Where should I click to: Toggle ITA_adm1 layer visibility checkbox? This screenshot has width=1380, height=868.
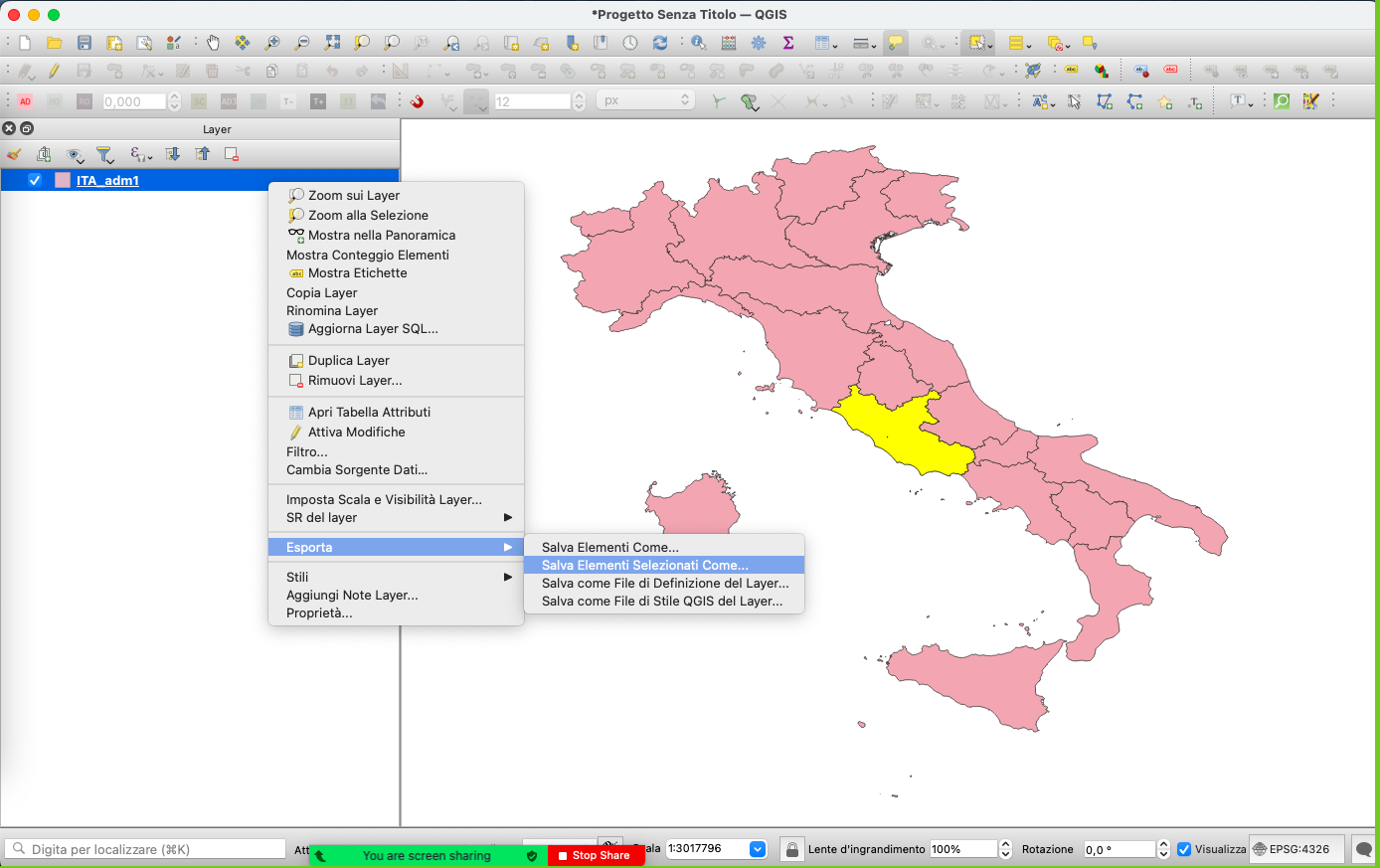[x=35, y=180]
